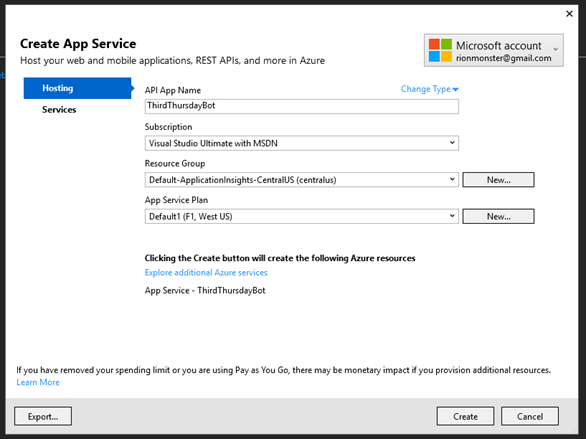Viewport: 586px width, 439px height.
Task: Open the Subscription combo box
Action: pyautogui.click(x=302, y=143)
